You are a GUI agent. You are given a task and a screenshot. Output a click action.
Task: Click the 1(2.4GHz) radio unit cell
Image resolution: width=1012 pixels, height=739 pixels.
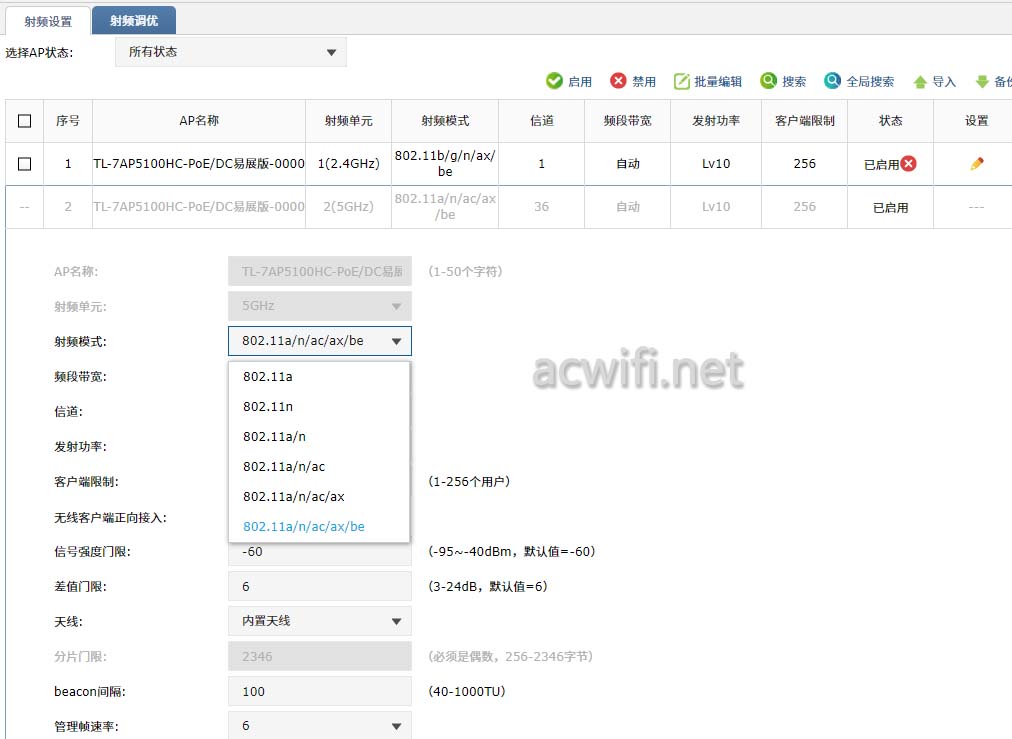[x=349, y=164]
